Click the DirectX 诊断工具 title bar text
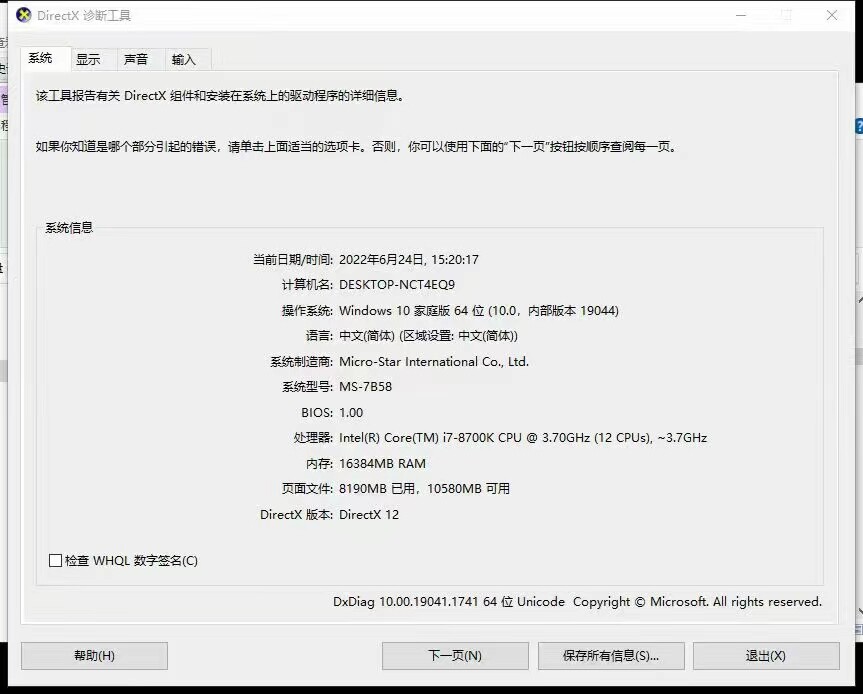This screenshot has width=863, height=694. (x=84, y=16)
